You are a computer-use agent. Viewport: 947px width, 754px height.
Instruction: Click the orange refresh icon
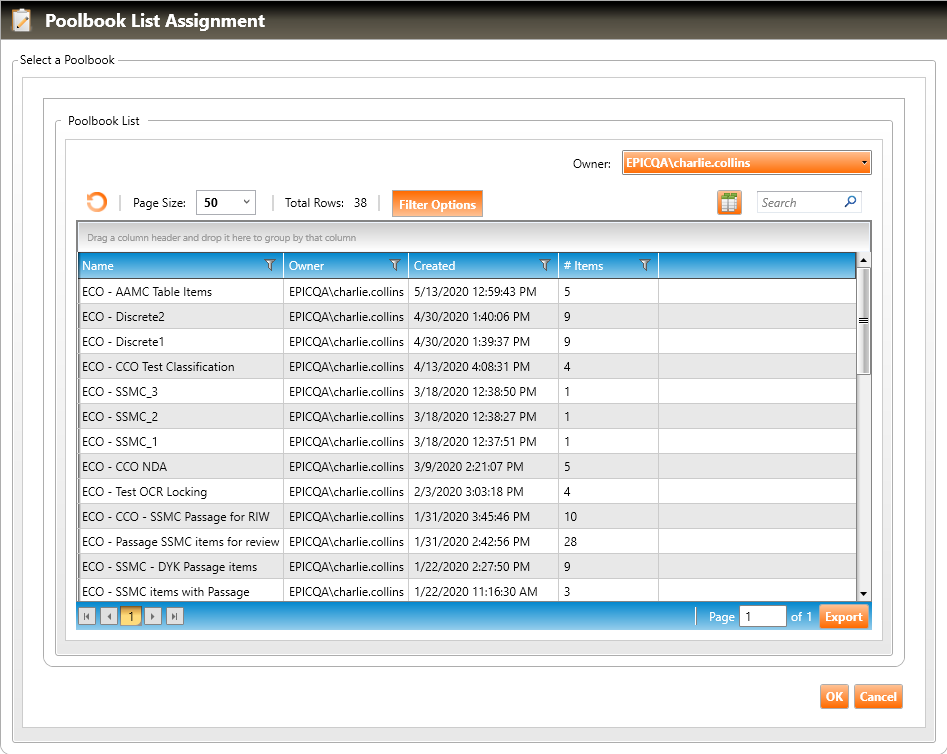click(96, 203)
